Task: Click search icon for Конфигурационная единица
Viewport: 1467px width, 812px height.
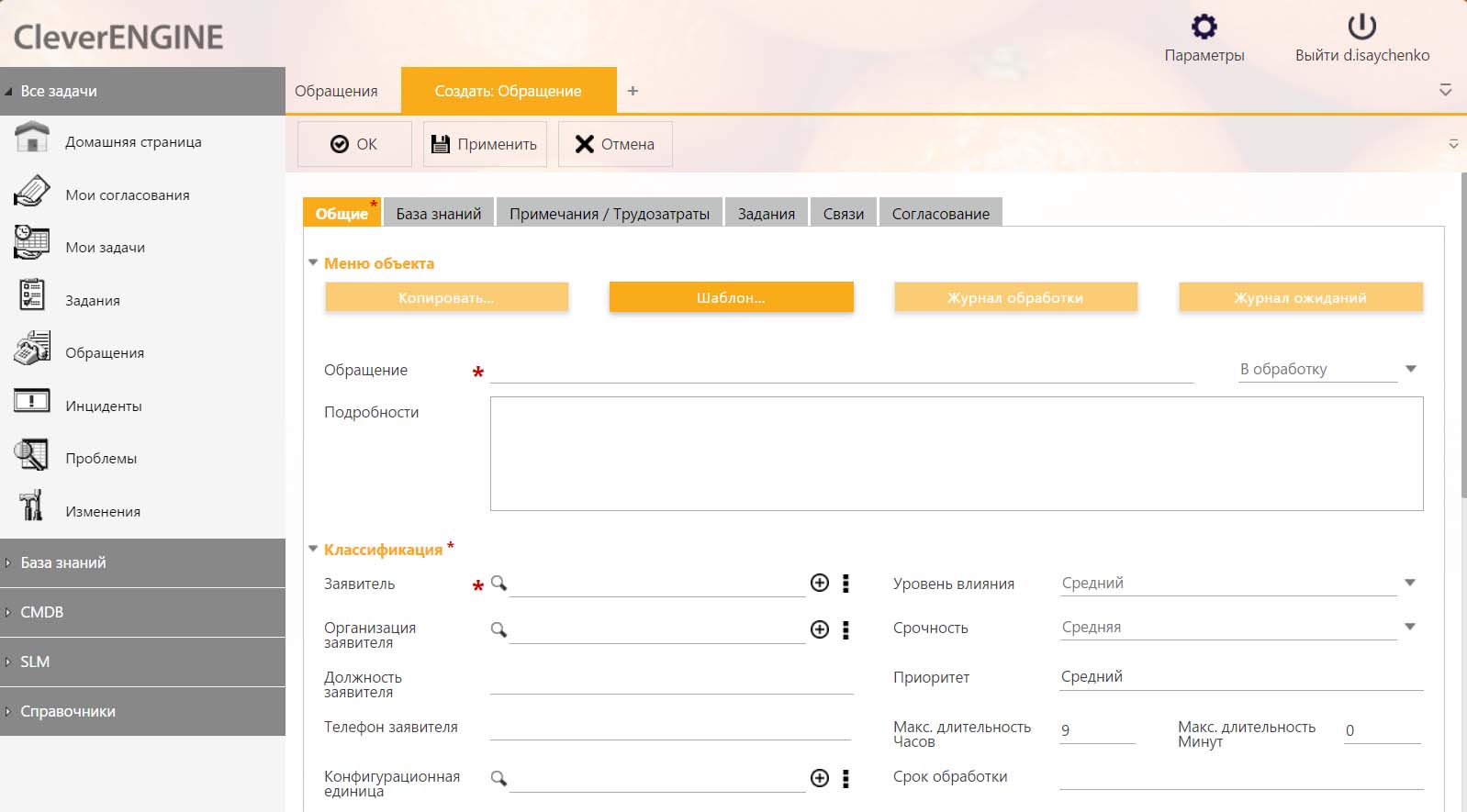Action: (498, 778)
